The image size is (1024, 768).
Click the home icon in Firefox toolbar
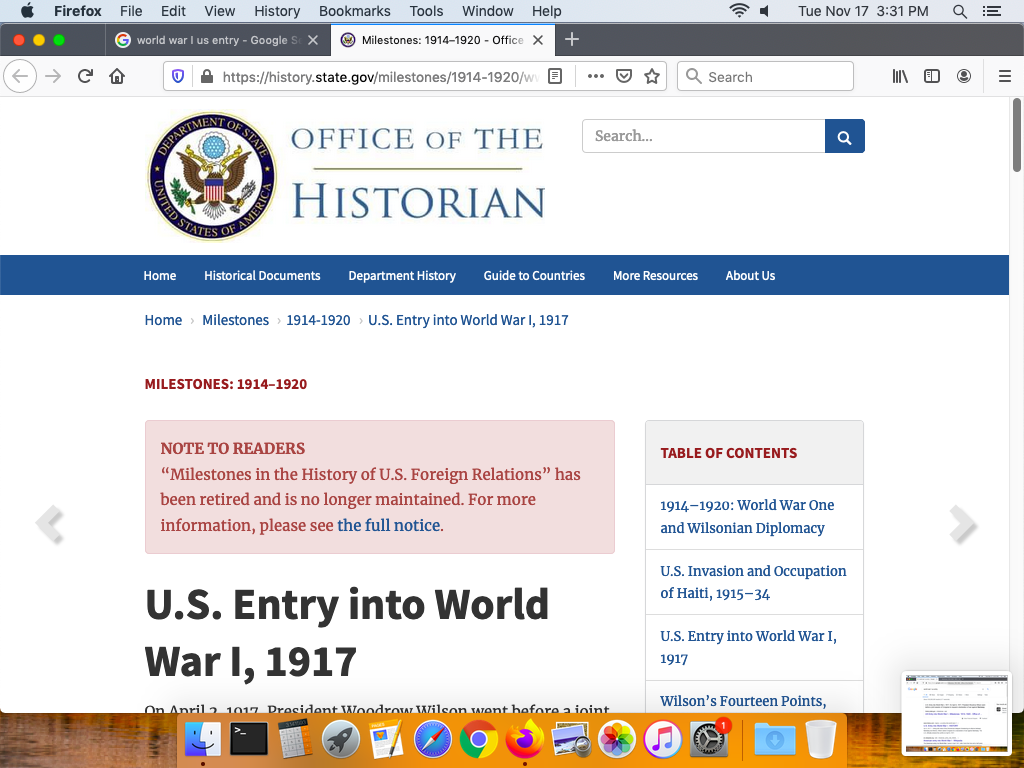tap(117, 77)
